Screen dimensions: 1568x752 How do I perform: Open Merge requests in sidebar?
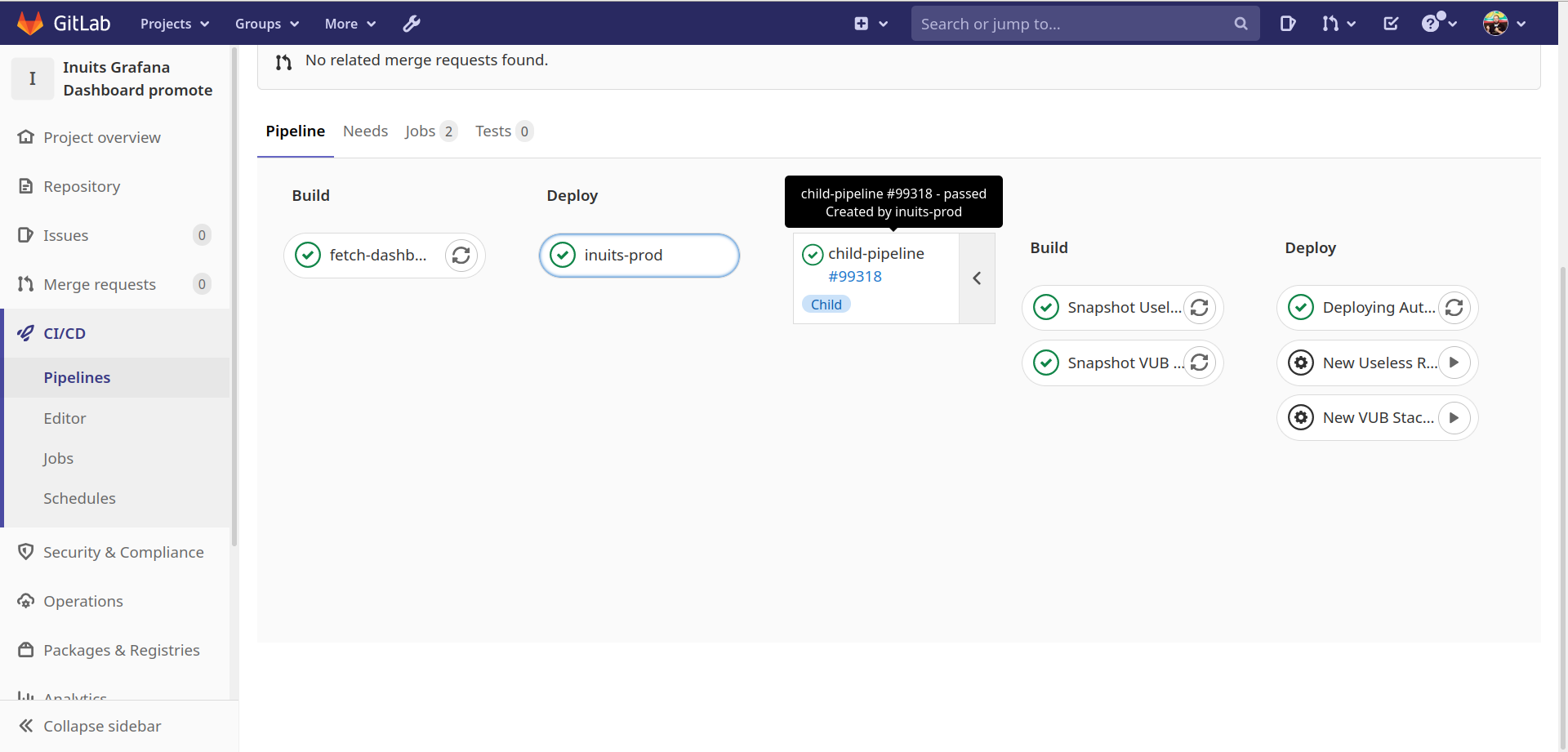coord(100,284)
